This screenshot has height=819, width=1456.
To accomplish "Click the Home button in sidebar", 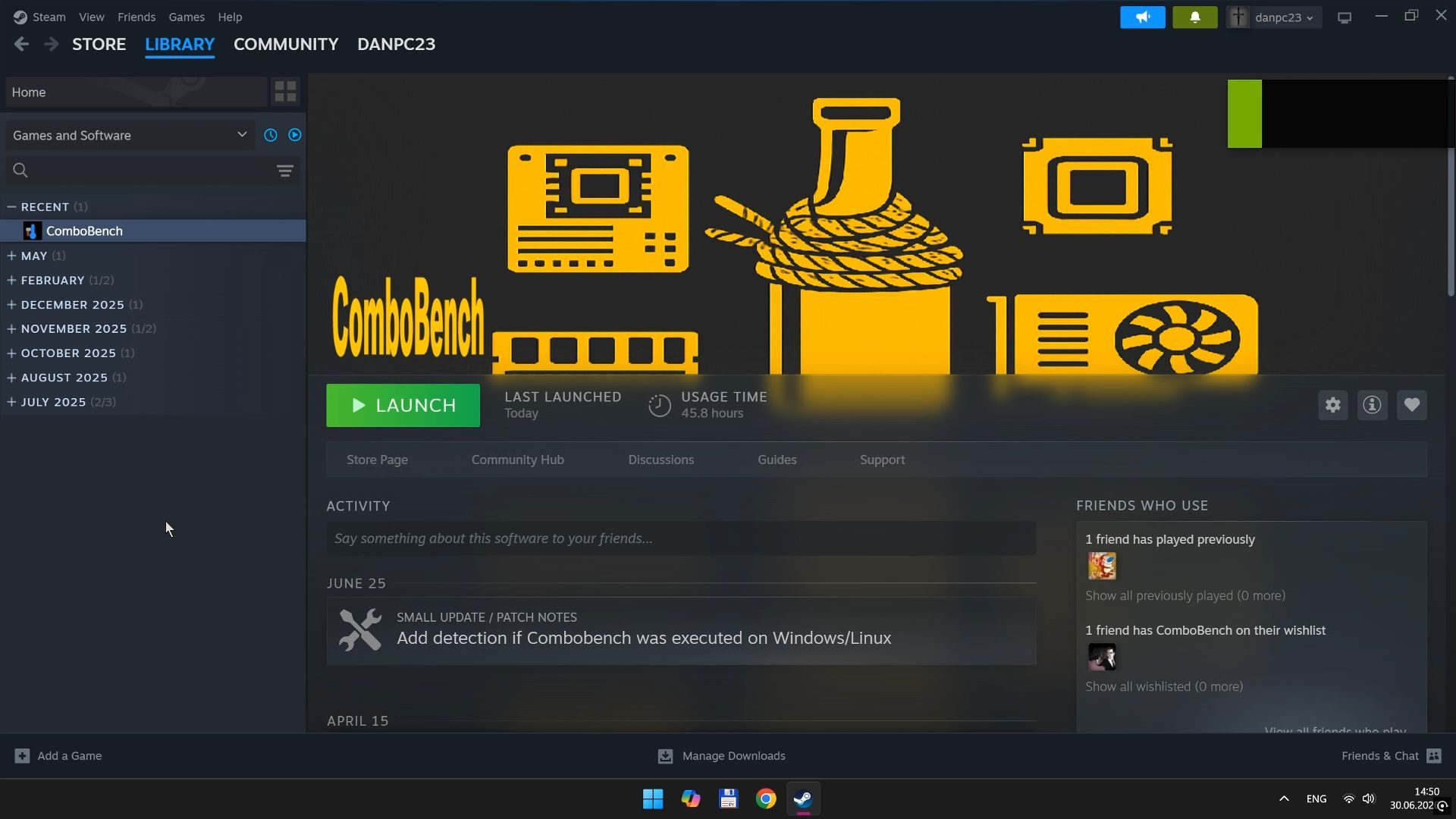I will coord(136,92).
